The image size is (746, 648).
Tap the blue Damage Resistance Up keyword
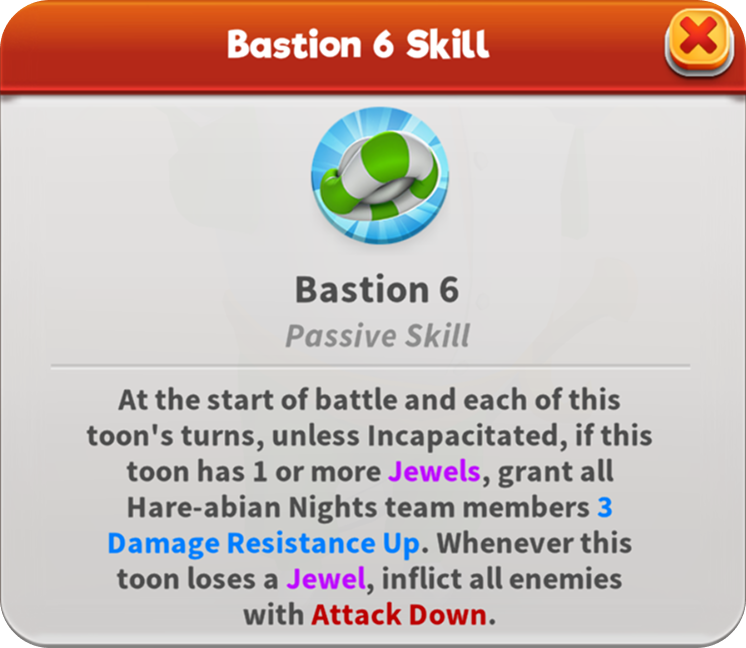pos(264,543)
